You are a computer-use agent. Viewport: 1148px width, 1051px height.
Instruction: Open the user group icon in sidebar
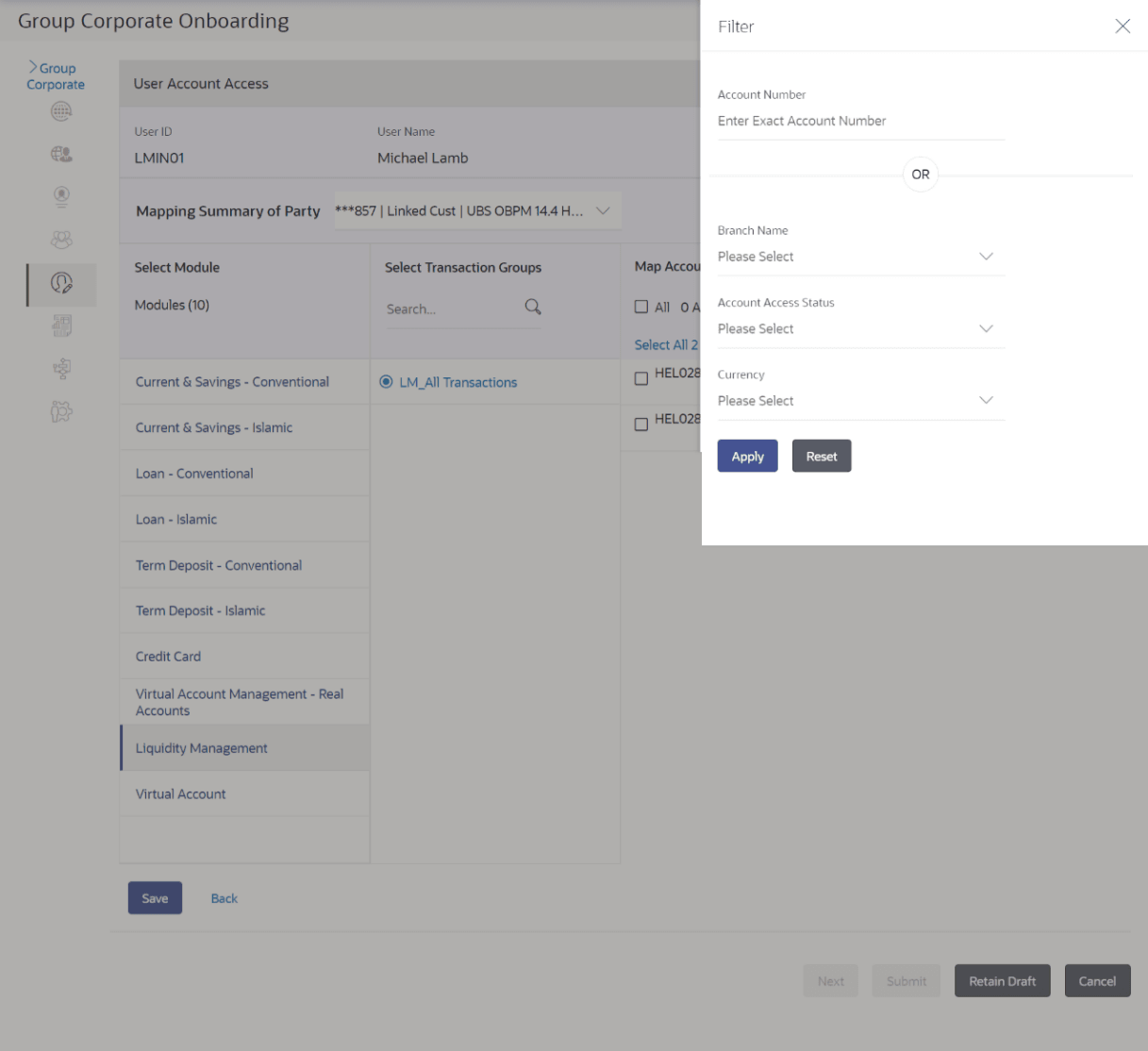(x=61, y=240)
